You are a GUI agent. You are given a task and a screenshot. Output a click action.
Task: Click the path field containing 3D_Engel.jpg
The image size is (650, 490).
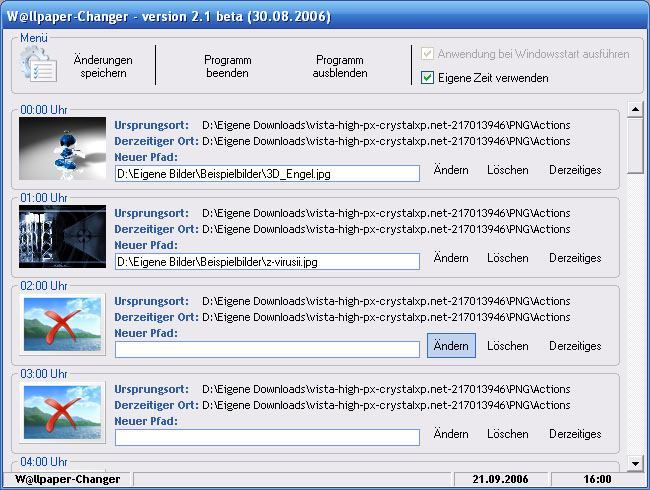click(x=267, y=174)
